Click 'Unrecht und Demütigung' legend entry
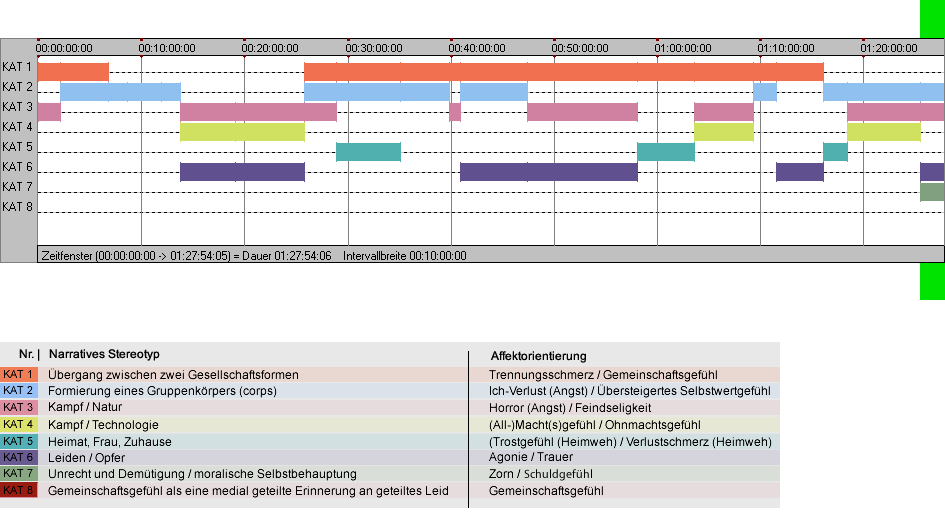The image size is (945, 530). tap(202, 475)
